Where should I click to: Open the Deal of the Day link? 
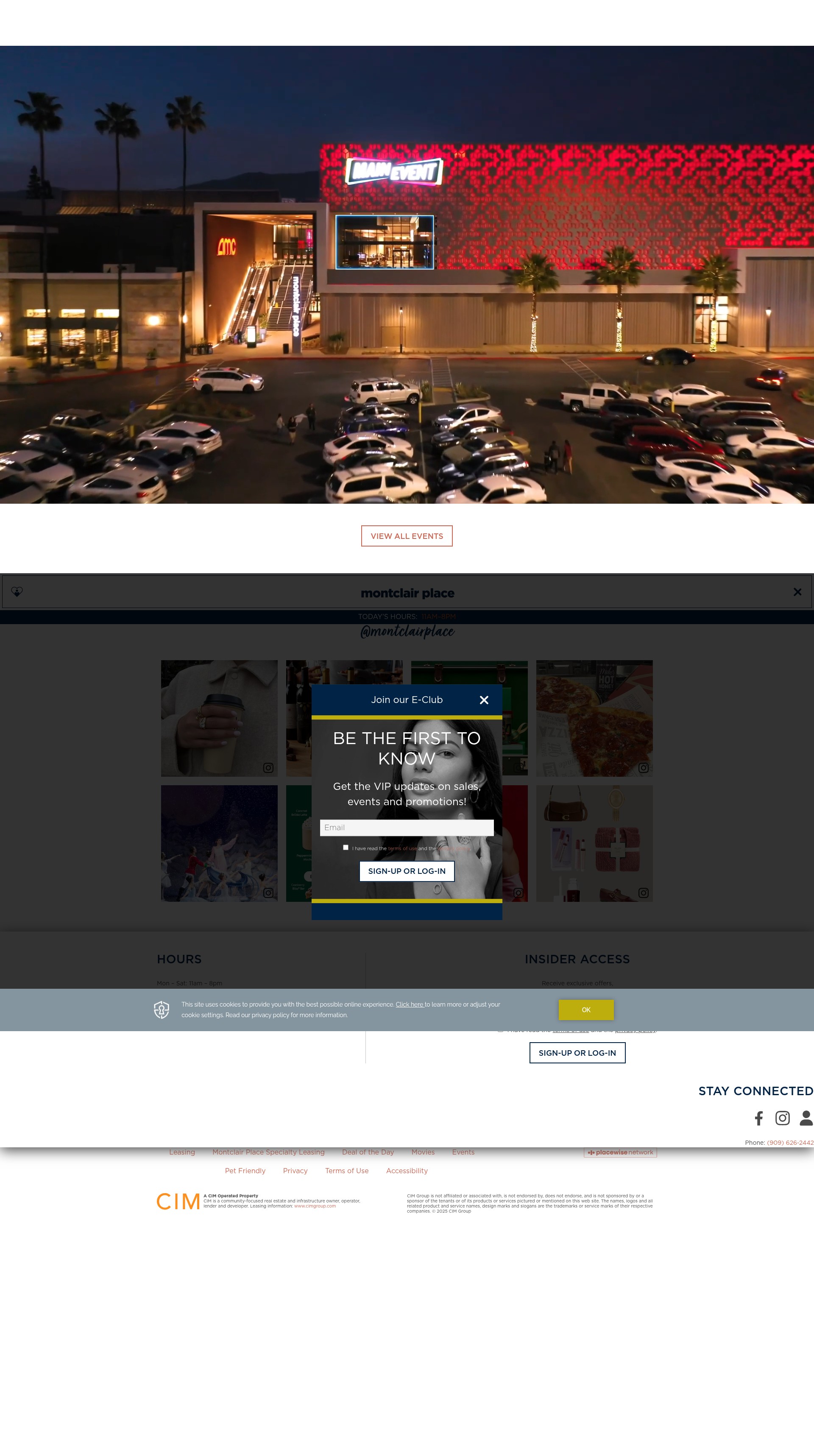tap(368, 1152)
